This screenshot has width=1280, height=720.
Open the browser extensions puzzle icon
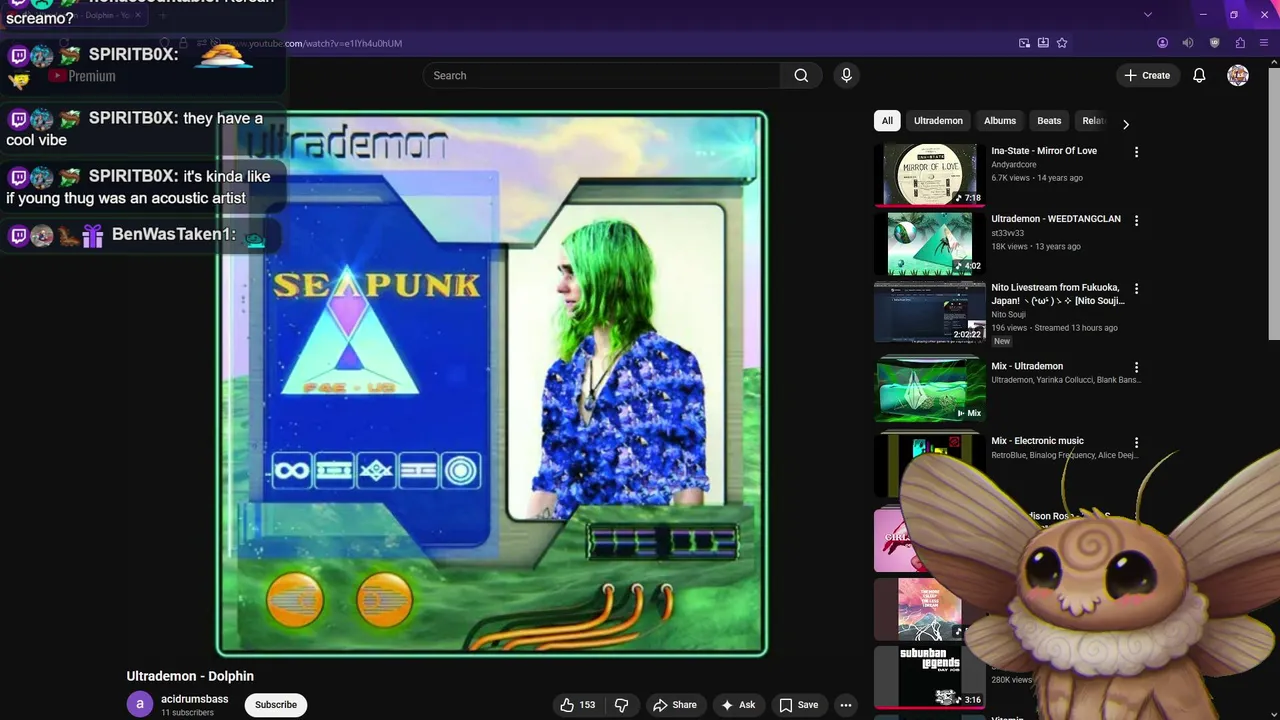(1241, 43)
